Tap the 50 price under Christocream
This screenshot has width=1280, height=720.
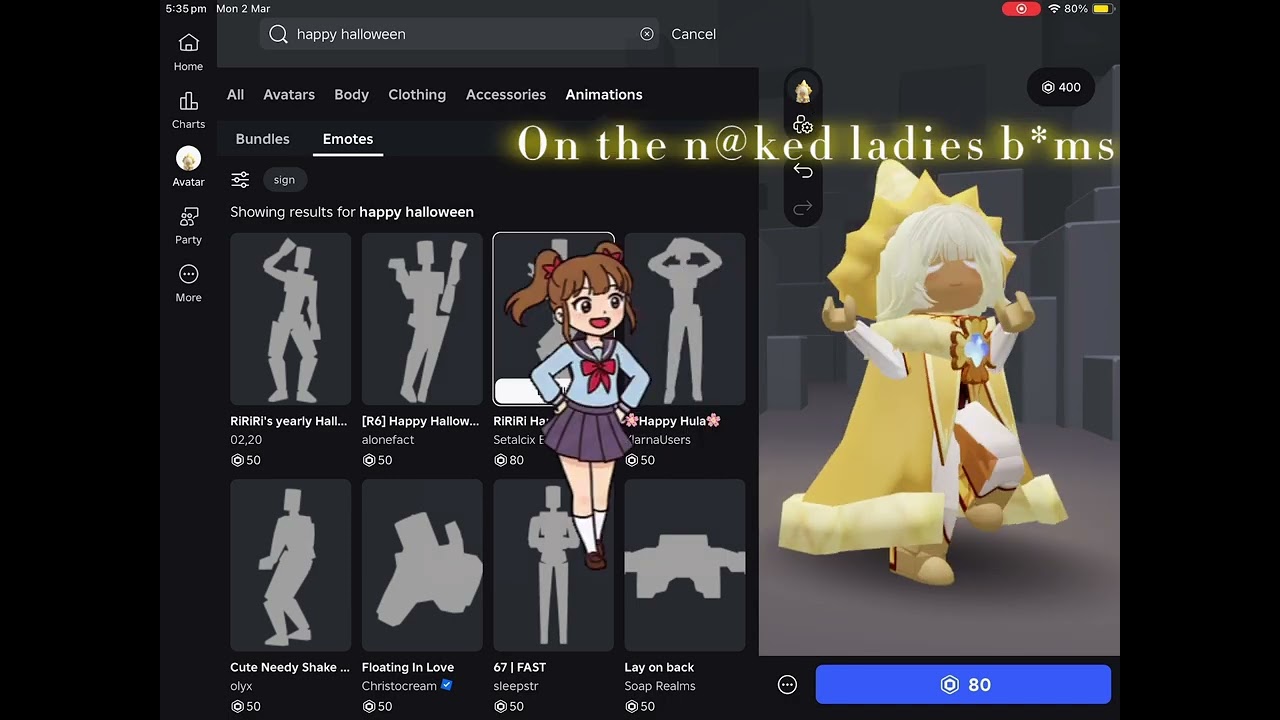(x=377, y=706)
